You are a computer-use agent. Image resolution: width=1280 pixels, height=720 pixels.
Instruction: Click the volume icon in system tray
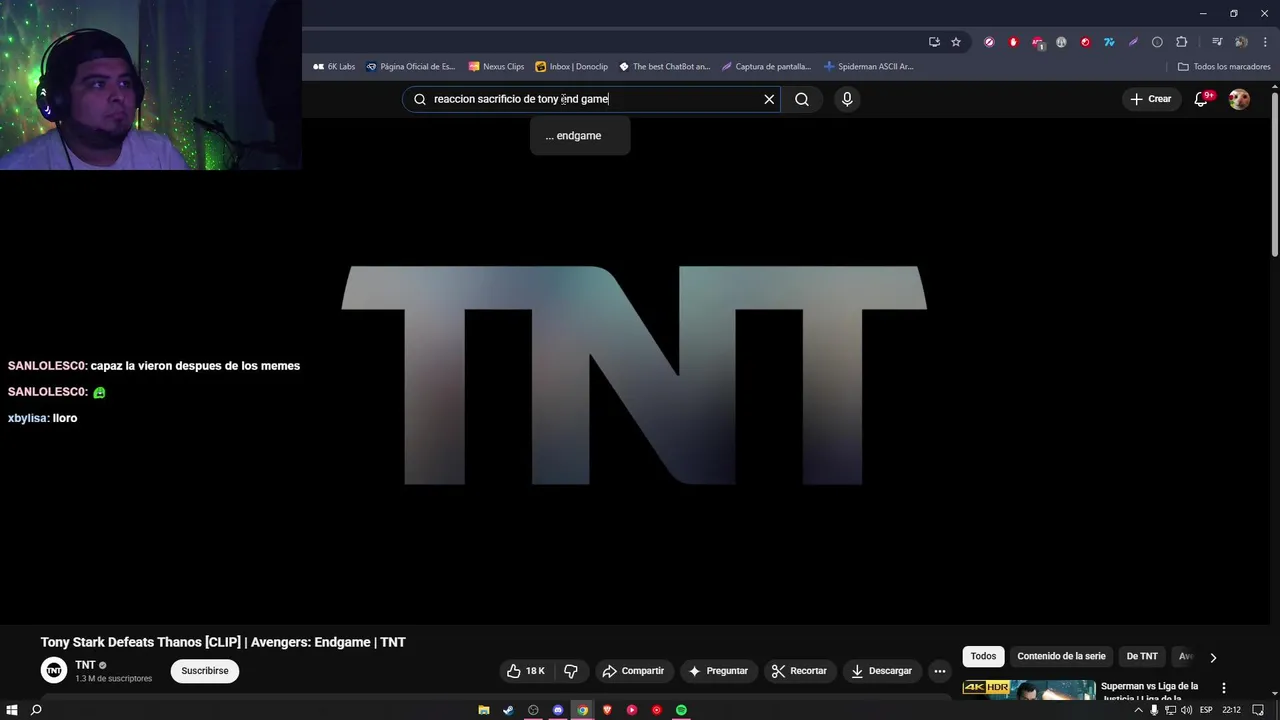pyautogui.click(x=1186, y=710)
